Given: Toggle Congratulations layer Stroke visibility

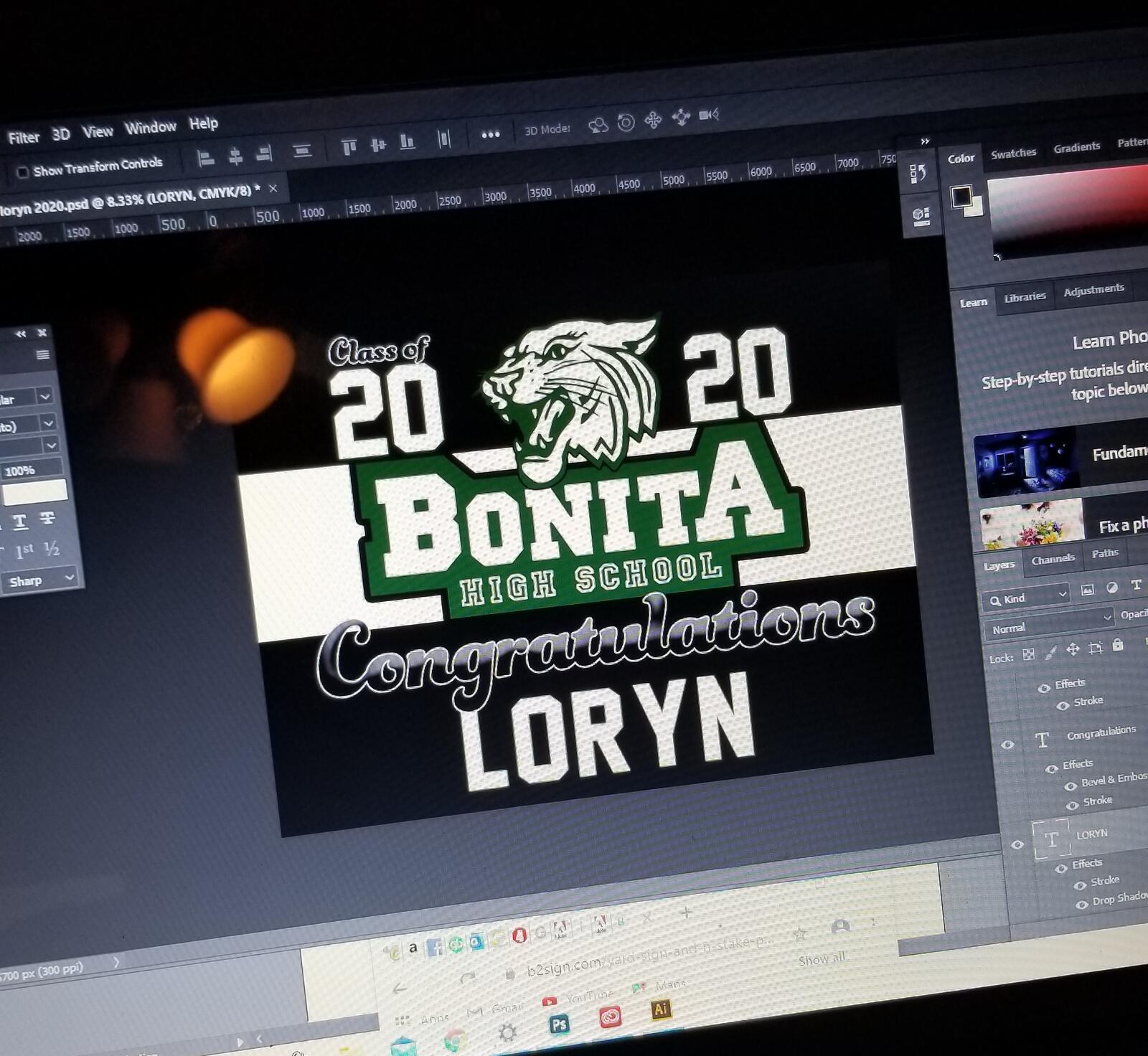Looking at the screenshot, I should coord(1072,805).
